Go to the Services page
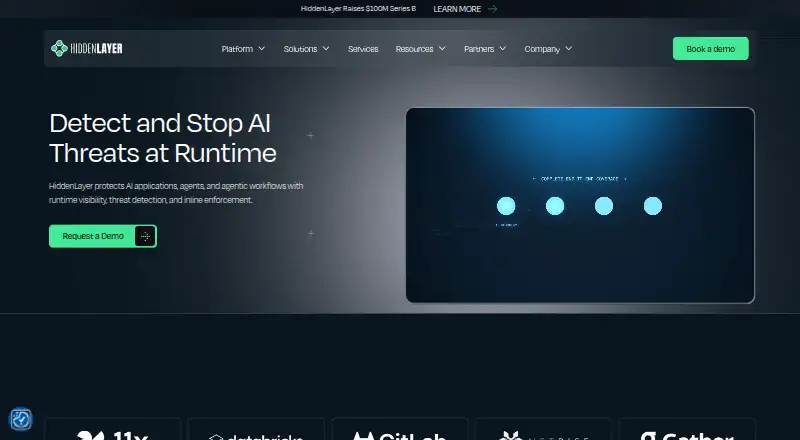 [363, 49]
